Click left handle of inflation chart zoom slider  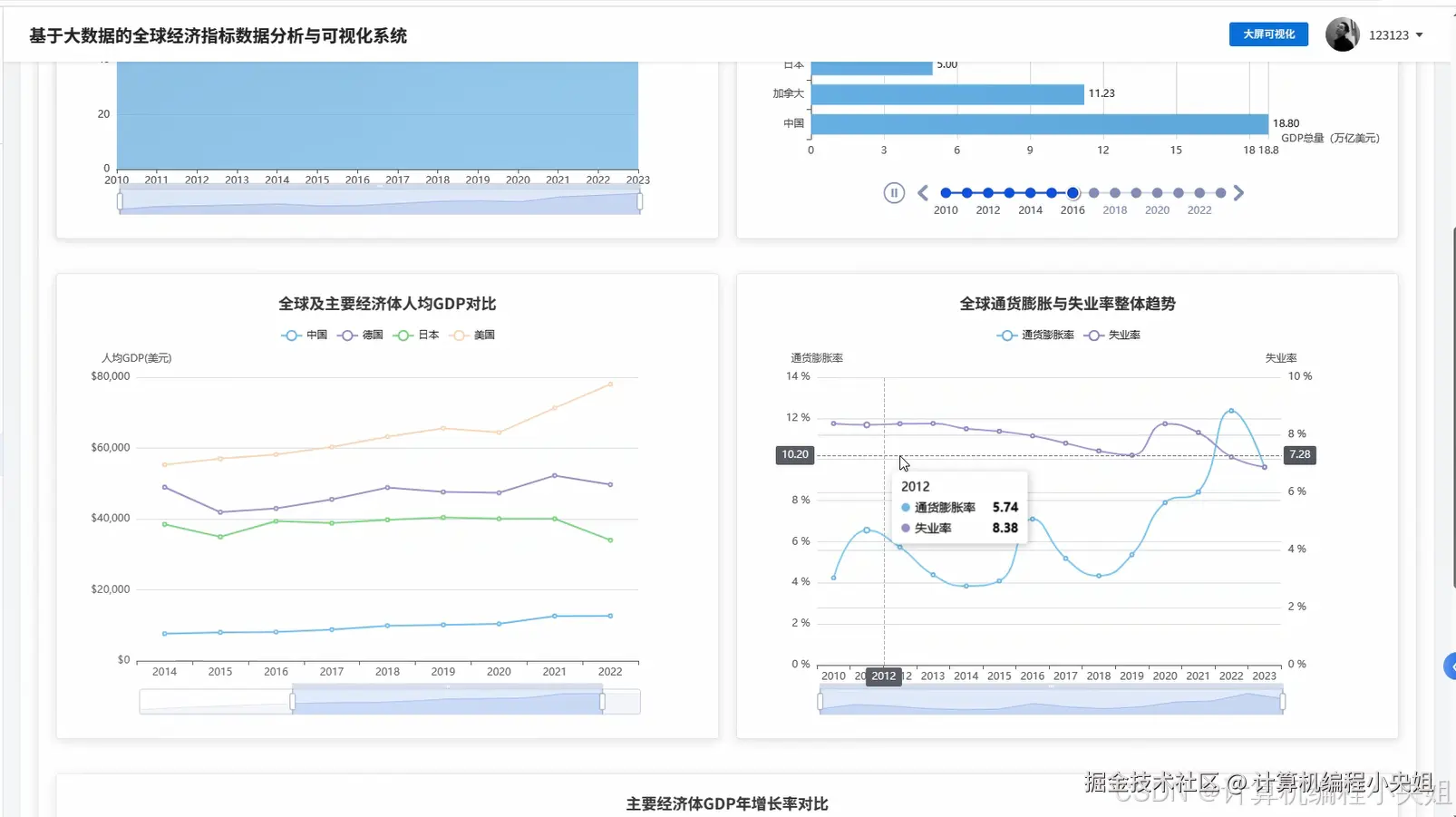click(x=820, y=702)
